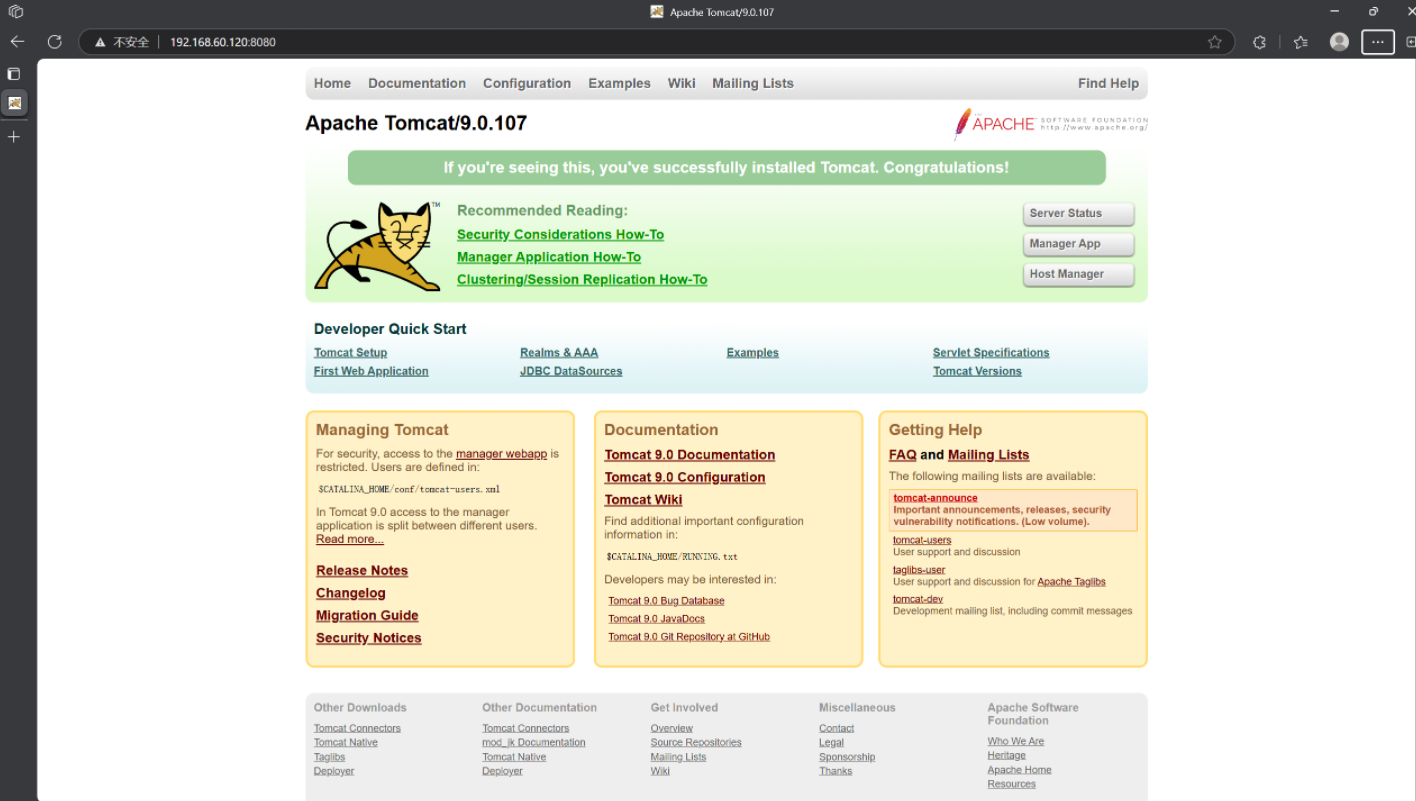Open the browser extensions puzzle icon
Image resolution: width=1416 pixels, height=801 pixels.
[1260, 42]
